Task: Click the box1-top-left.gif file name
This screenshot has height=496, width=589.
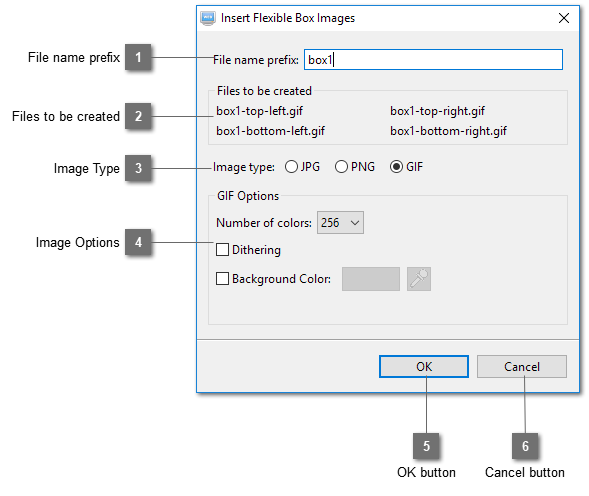Action: pyautogui.click(x=260, y=111)
